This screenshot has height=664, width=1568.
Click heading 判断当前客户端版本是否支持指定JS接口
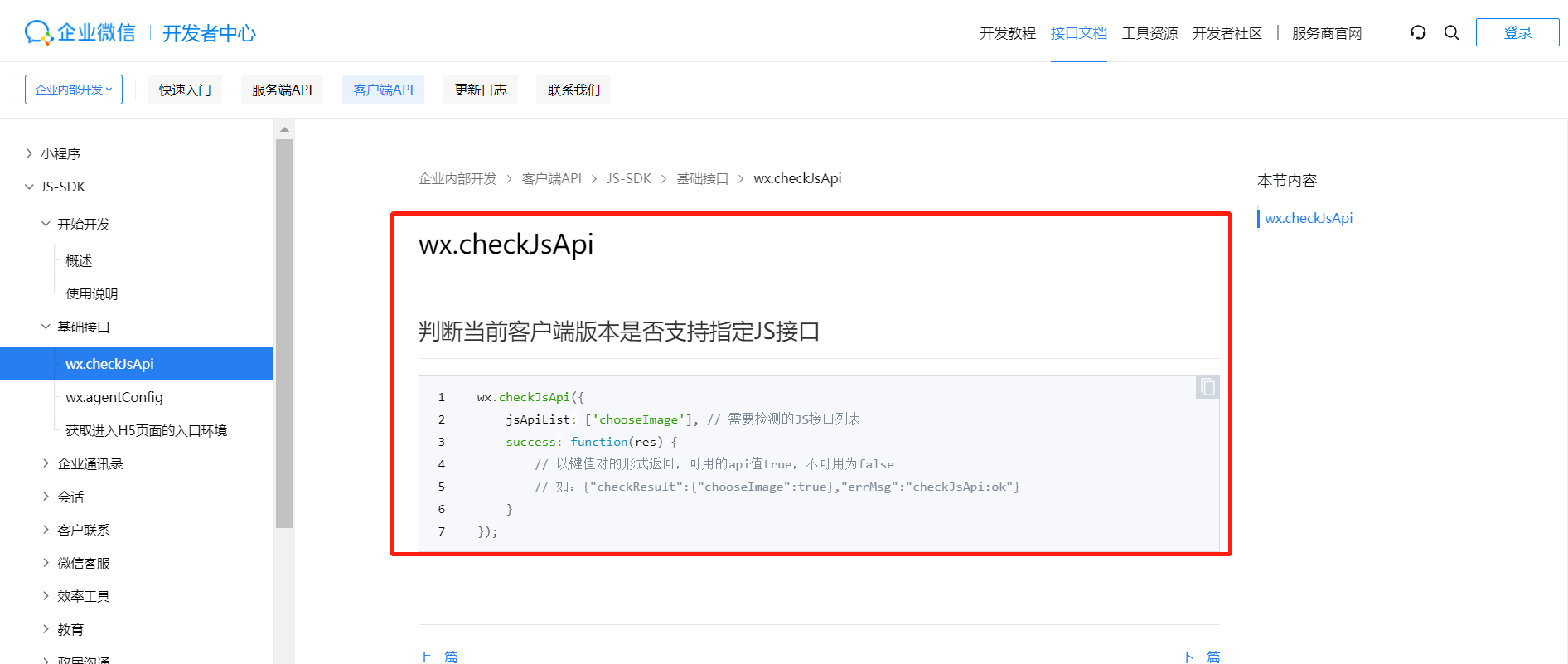(619, 332)
